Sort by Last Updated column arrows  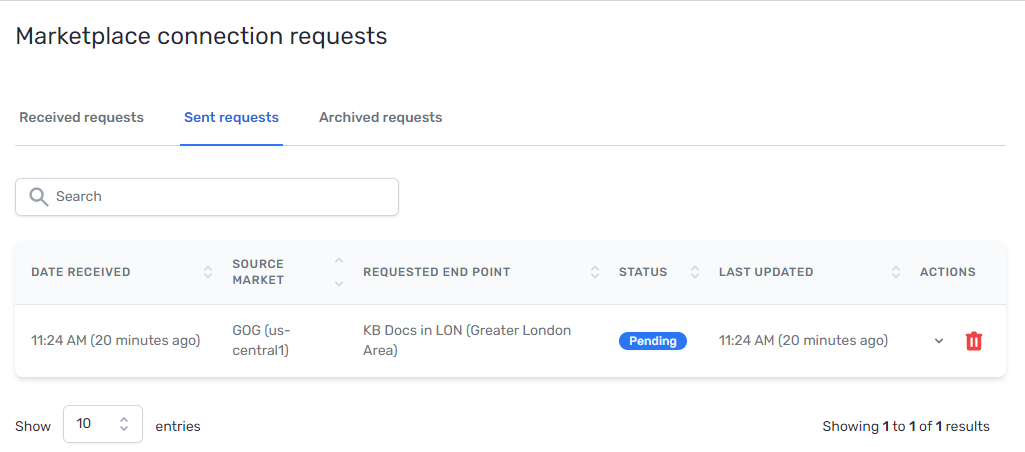896,272
